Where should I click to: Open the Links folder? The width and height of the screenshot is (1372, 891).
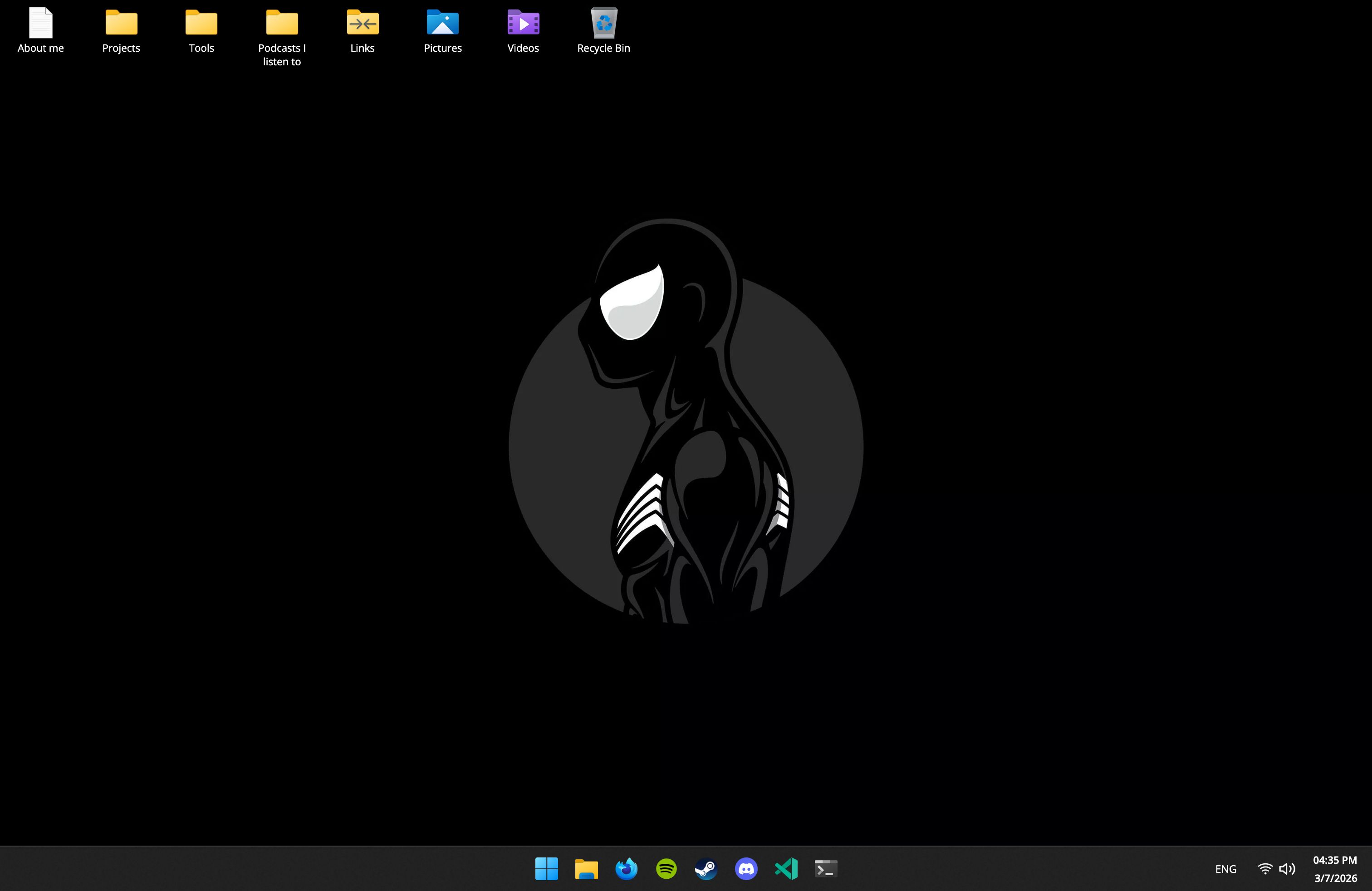pos(362,24)
